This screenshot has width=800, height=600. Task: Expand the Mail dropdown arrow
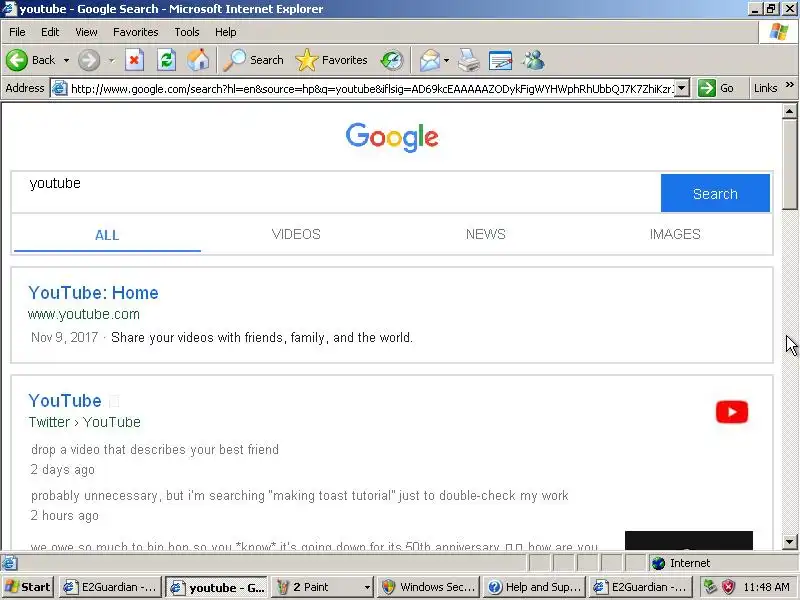click(446, 60)
